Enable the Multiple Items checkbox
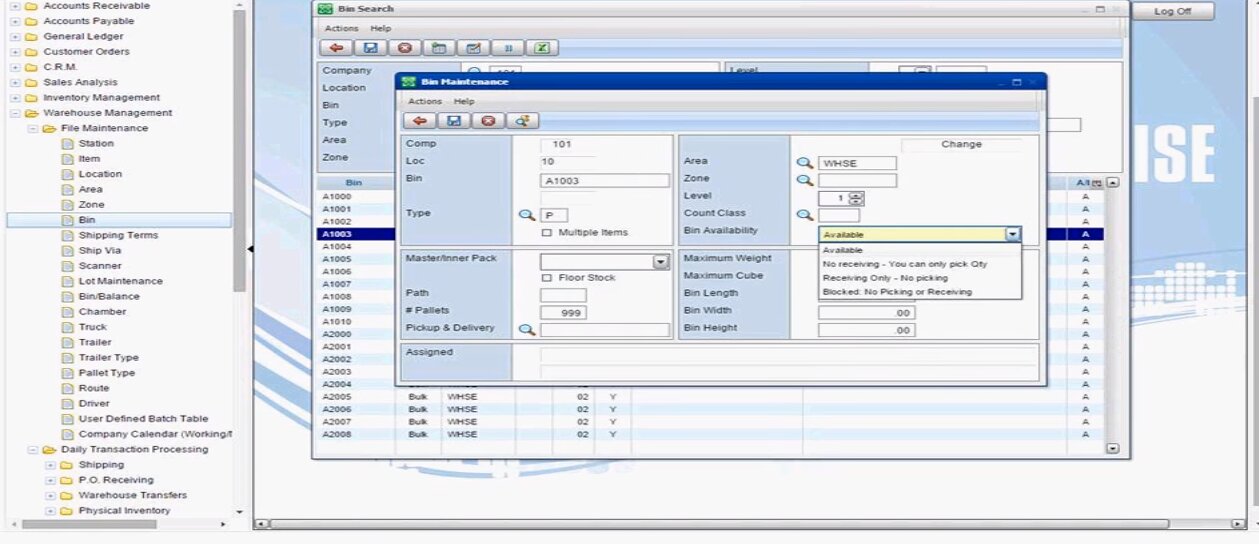This screenshot has height=544, width=1259. click(547, 233)
